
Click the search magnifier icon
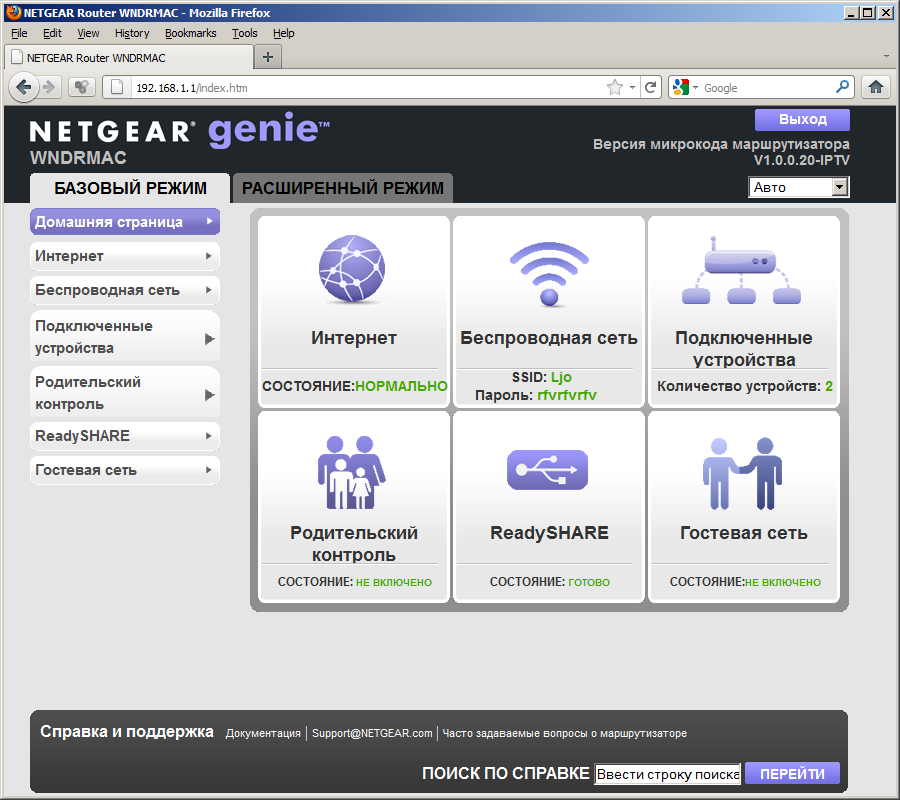click(843, 87)
